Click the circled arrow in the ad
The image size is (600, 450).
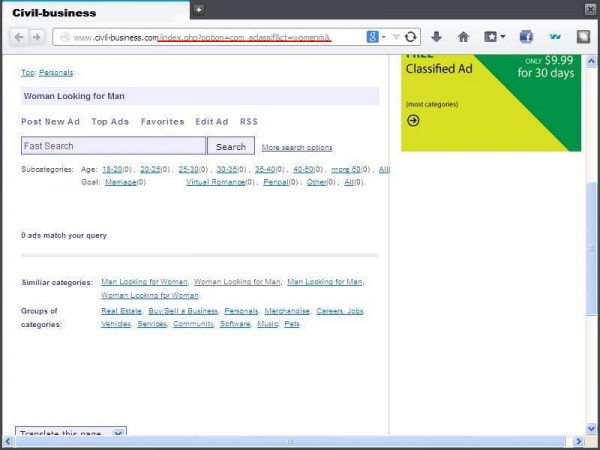(x=413, y=121)
